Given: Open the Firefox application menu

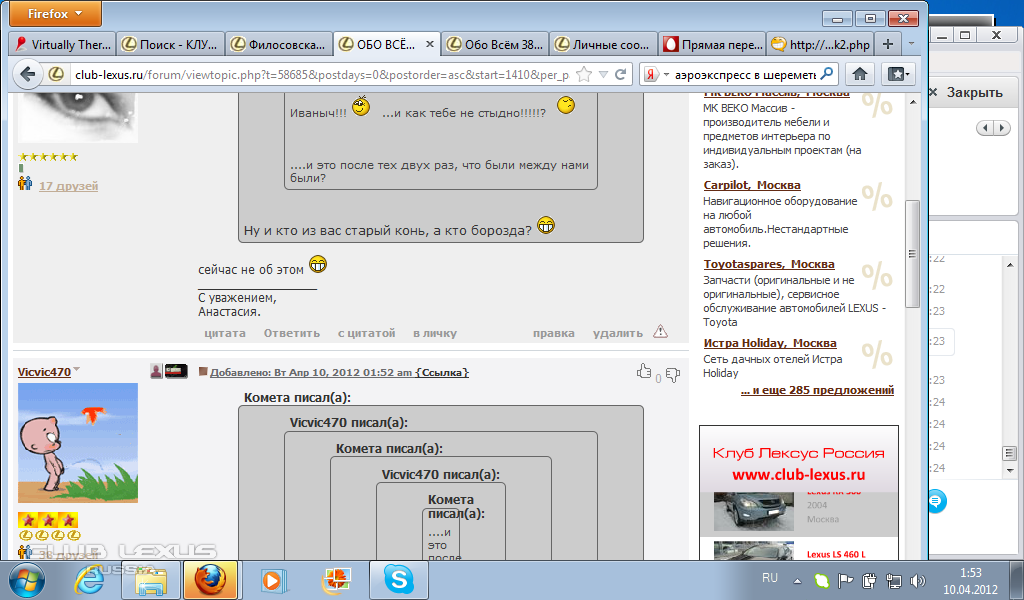Looking at the screenshot, I should (x=56, y=14).
